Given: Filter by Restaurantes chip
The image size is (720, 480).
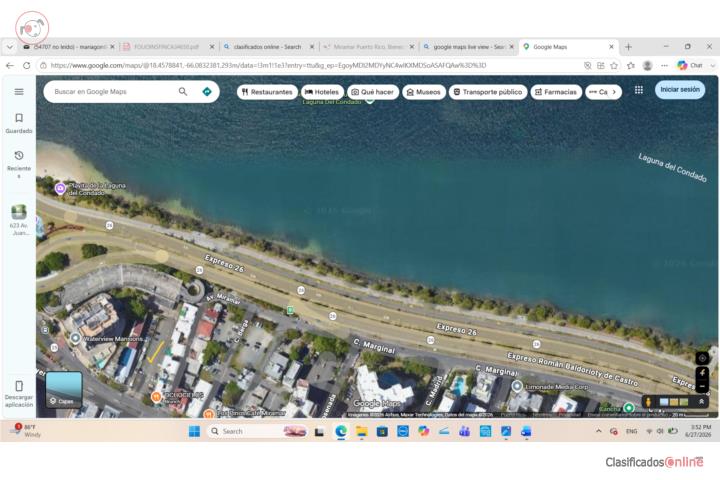Looking at the screenshot, I should [267, 92].
